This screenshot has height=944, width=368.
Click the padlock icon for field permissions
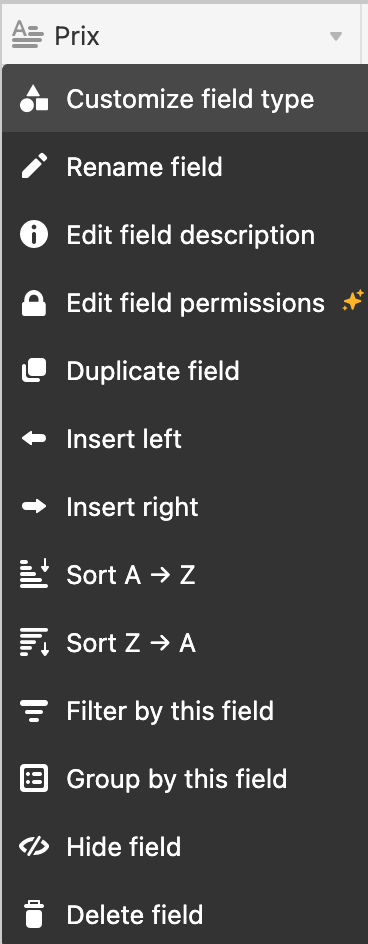click(x=34, y=303)
